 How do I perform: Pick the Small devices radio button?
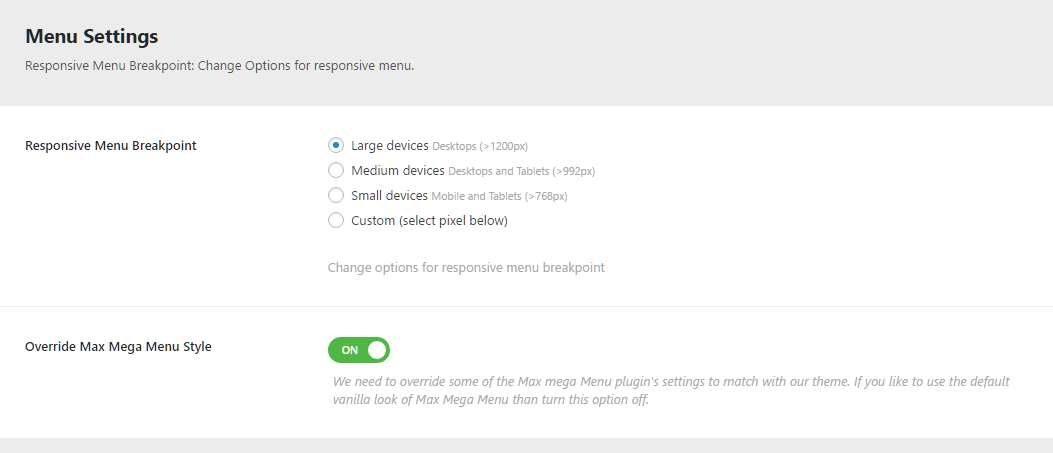336,196
